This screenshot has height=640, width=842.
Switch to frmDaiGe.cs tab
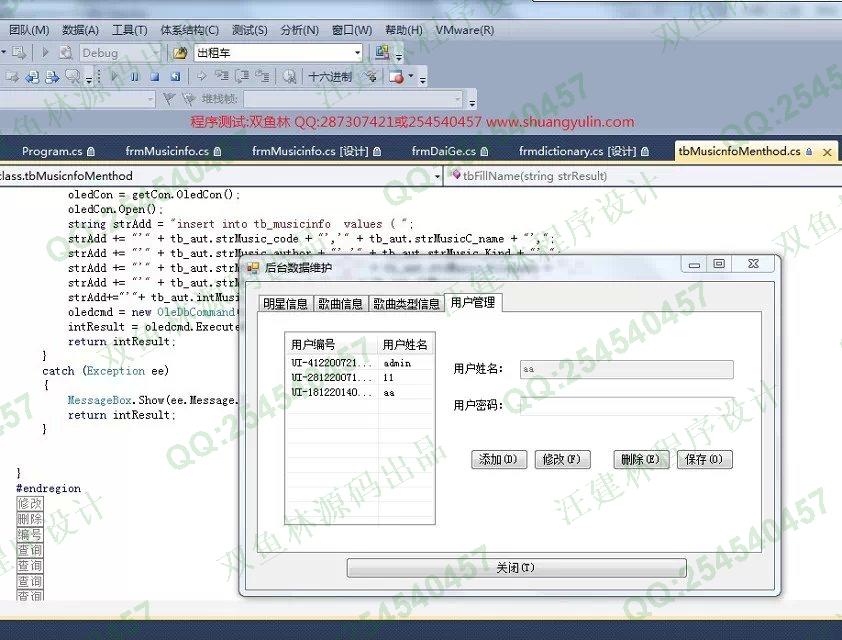click(x=449, y=151)
